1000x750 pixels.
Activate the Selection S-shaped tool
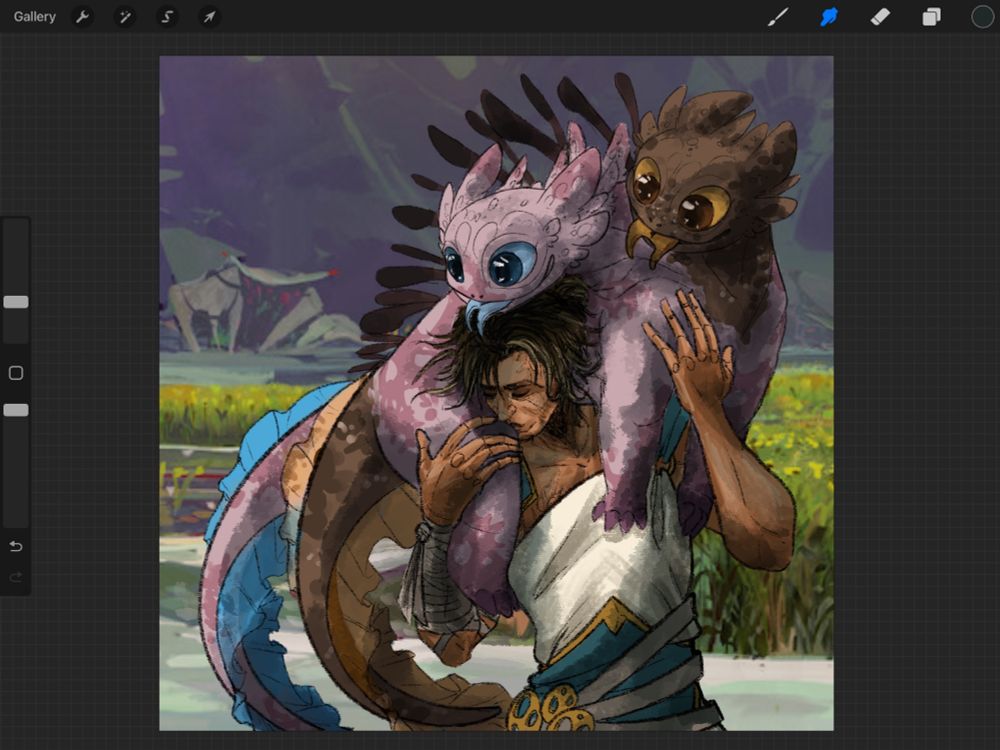tap(167, 17)
